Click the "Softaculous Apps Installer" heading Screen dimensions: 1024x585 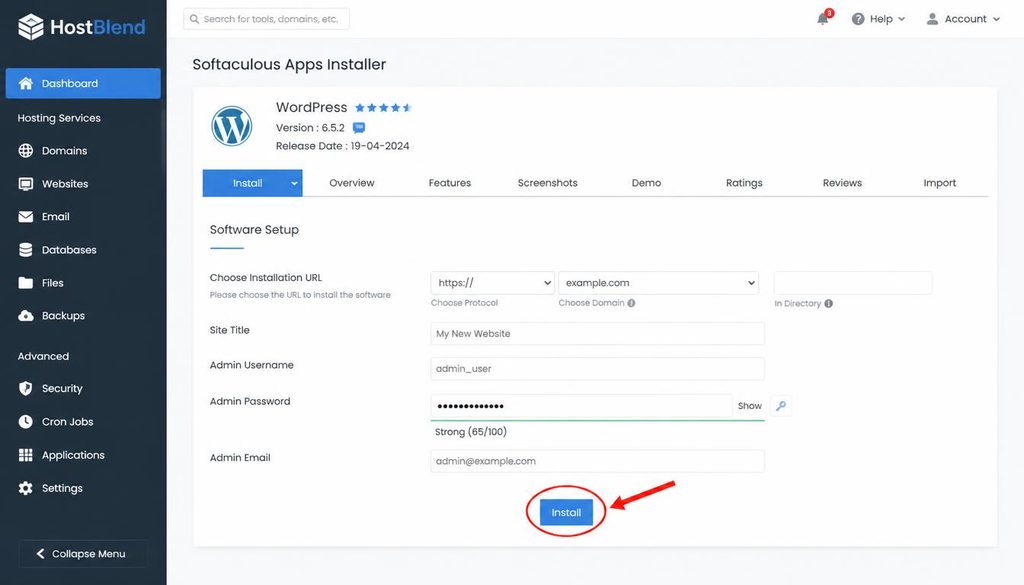click(x=289, y=64)
